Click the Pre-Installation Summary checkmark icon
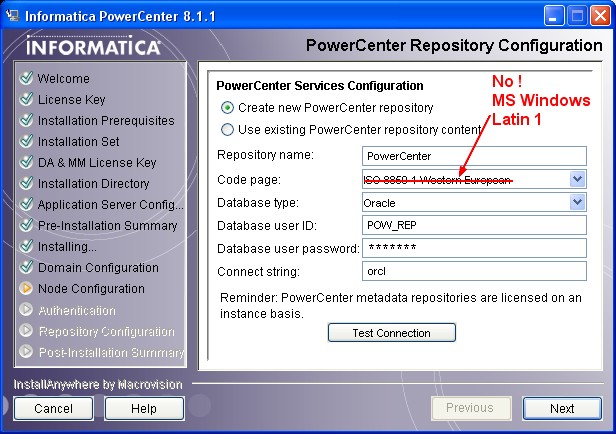The height and width of the screenshot is (434, 616). tap(26, 225)
